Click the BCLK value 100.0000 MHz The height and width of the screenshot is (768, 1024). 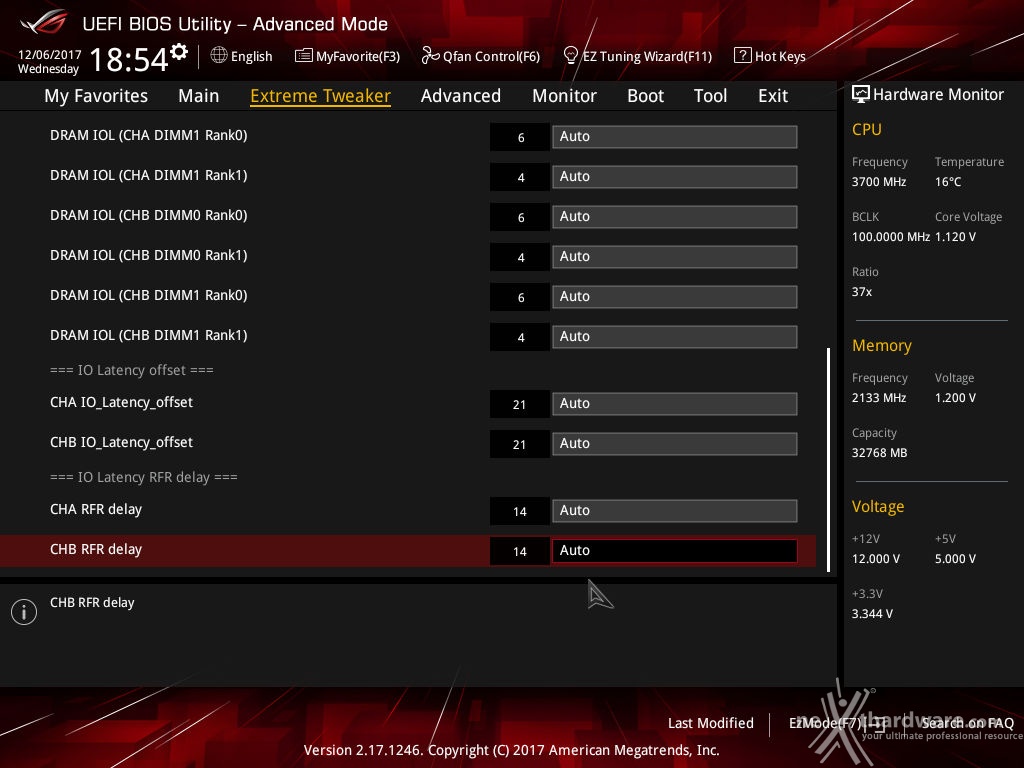(891, 237)
